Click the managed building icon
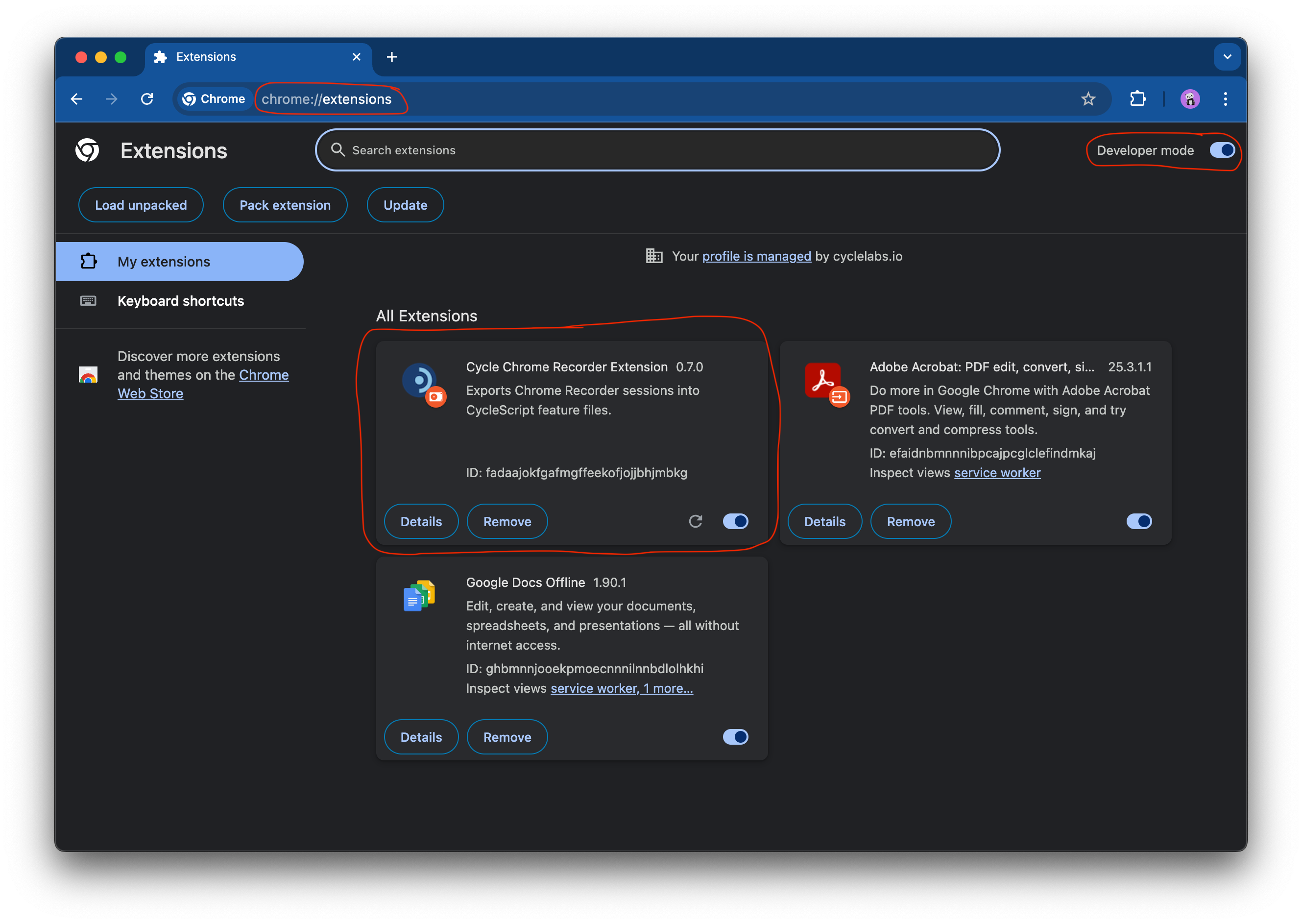Image resolution: width=1302 pixels, height=924 pixels. 654,256
